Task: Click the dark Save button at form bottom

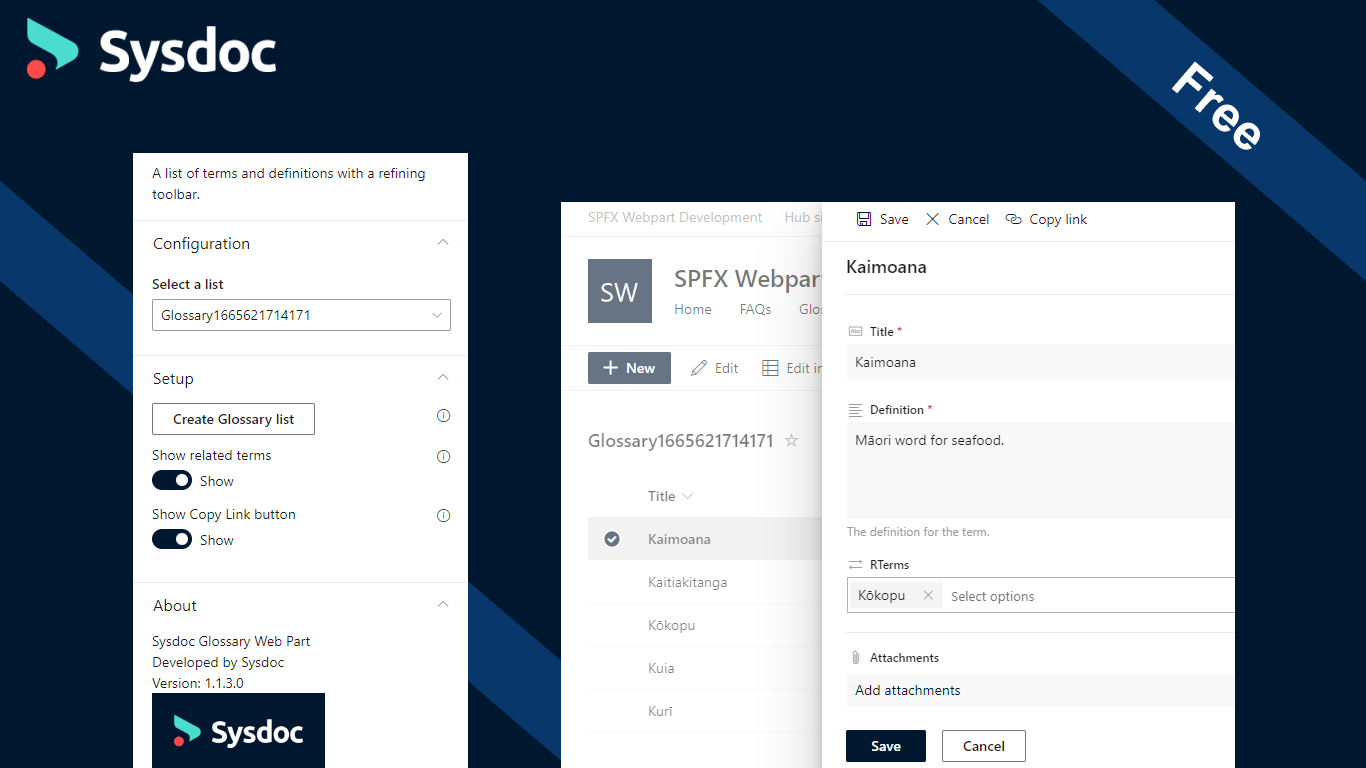Action: tap(886, 746)
